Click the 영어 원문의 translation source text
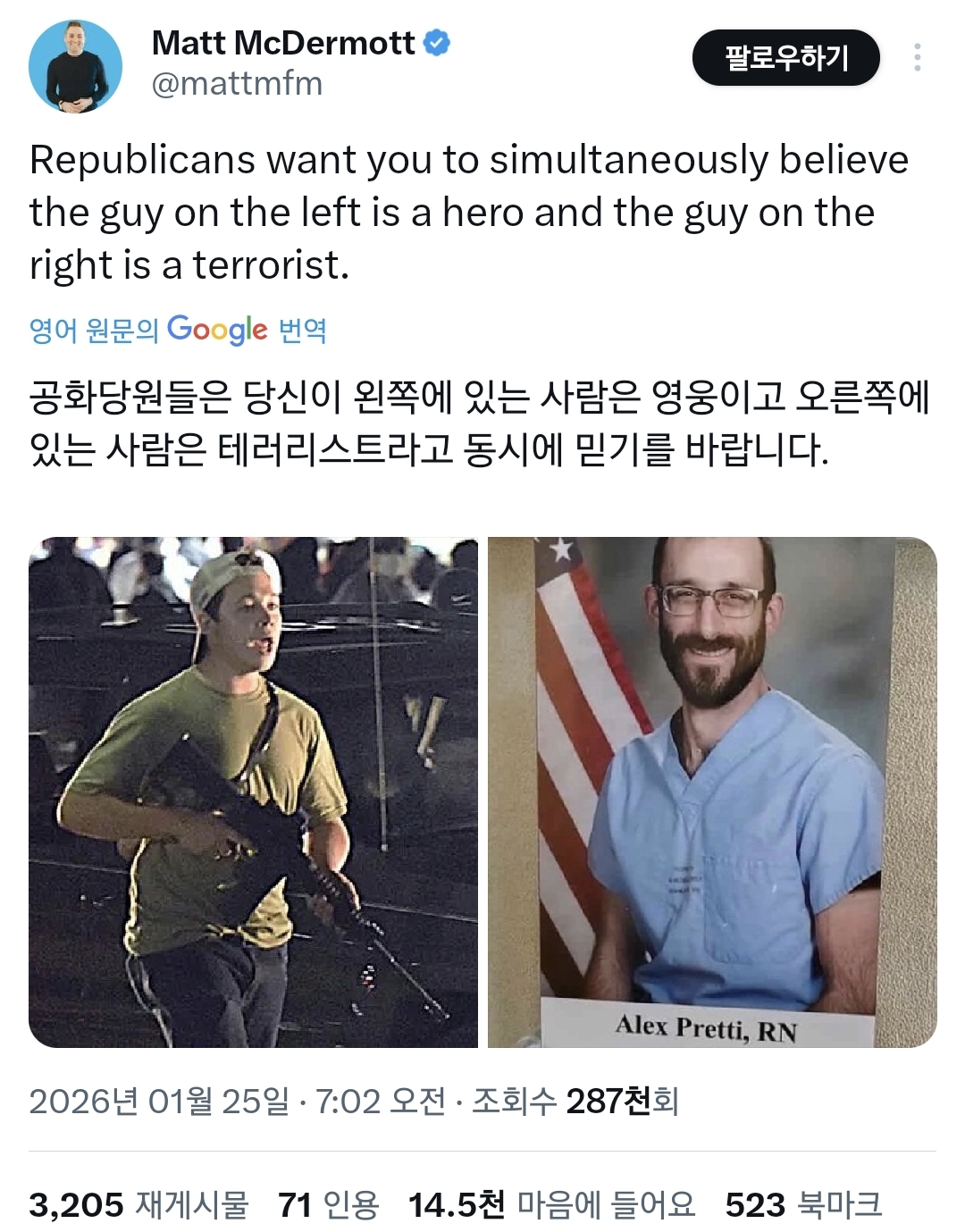The image size is (965, 1232). (94, 331)
